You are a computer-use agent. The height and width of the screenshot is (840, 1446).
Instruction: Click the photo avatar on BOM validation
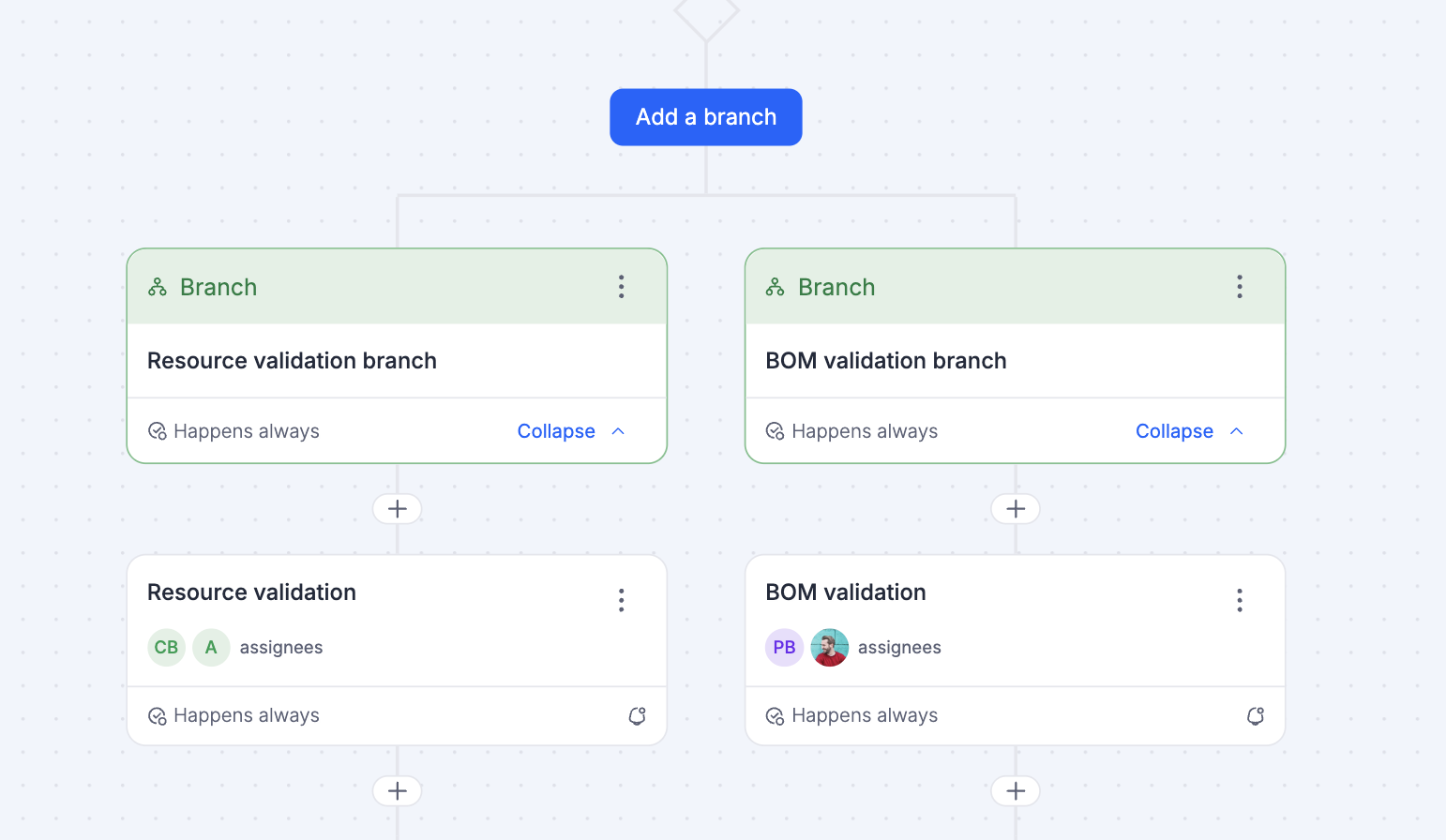(x=829, y=648)
